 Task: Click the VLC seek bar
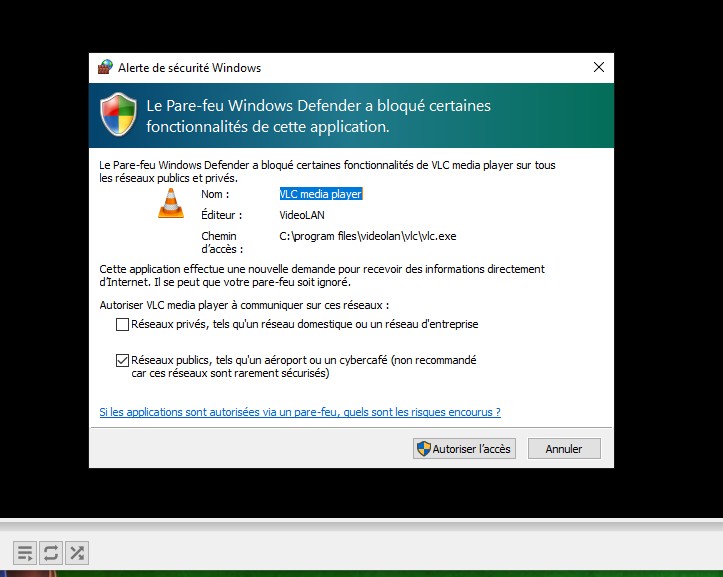click(x=362, y=525)
